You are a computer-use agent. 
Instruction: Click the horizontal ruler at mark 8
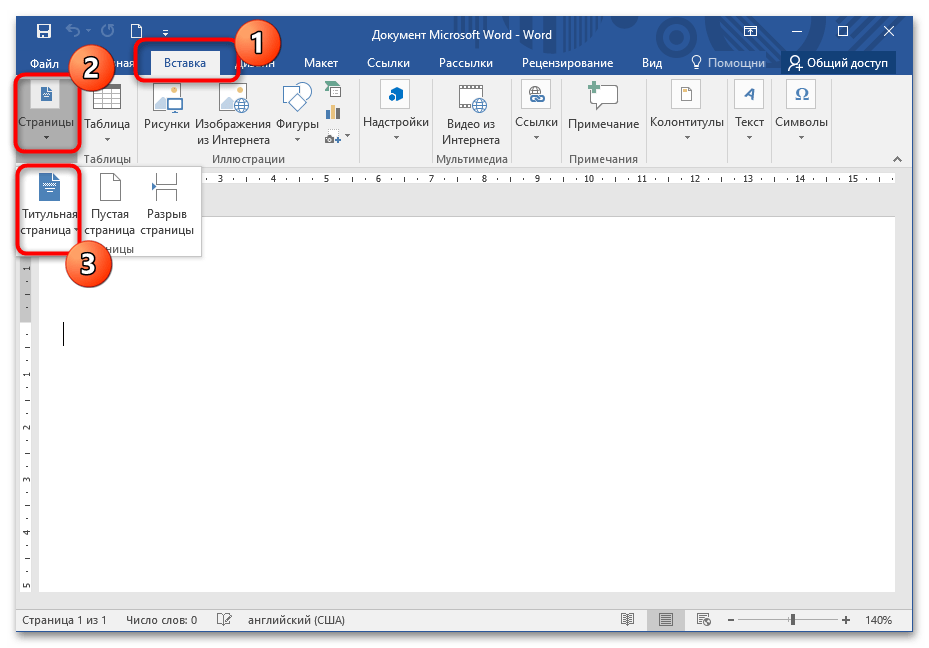[484, 178]
